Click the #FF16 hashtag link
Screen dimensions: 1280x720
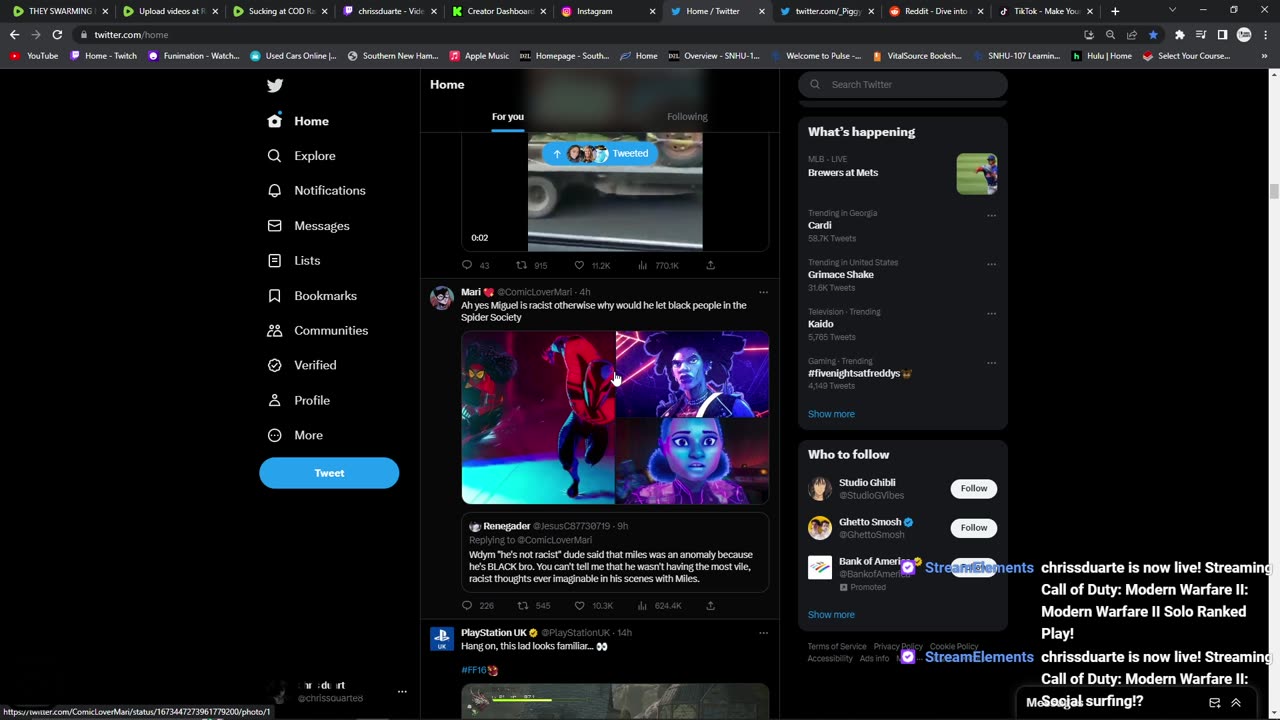pos(474,670)
